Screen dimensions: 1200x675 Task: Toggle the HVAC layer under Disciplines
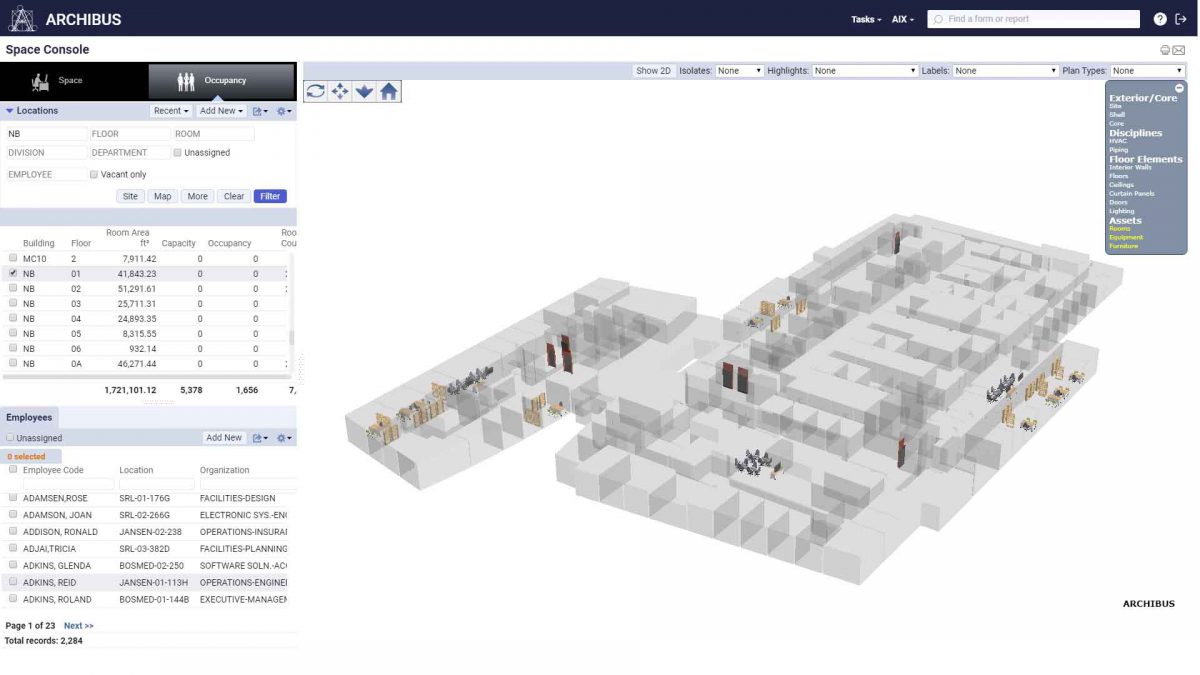[1117, 141]
